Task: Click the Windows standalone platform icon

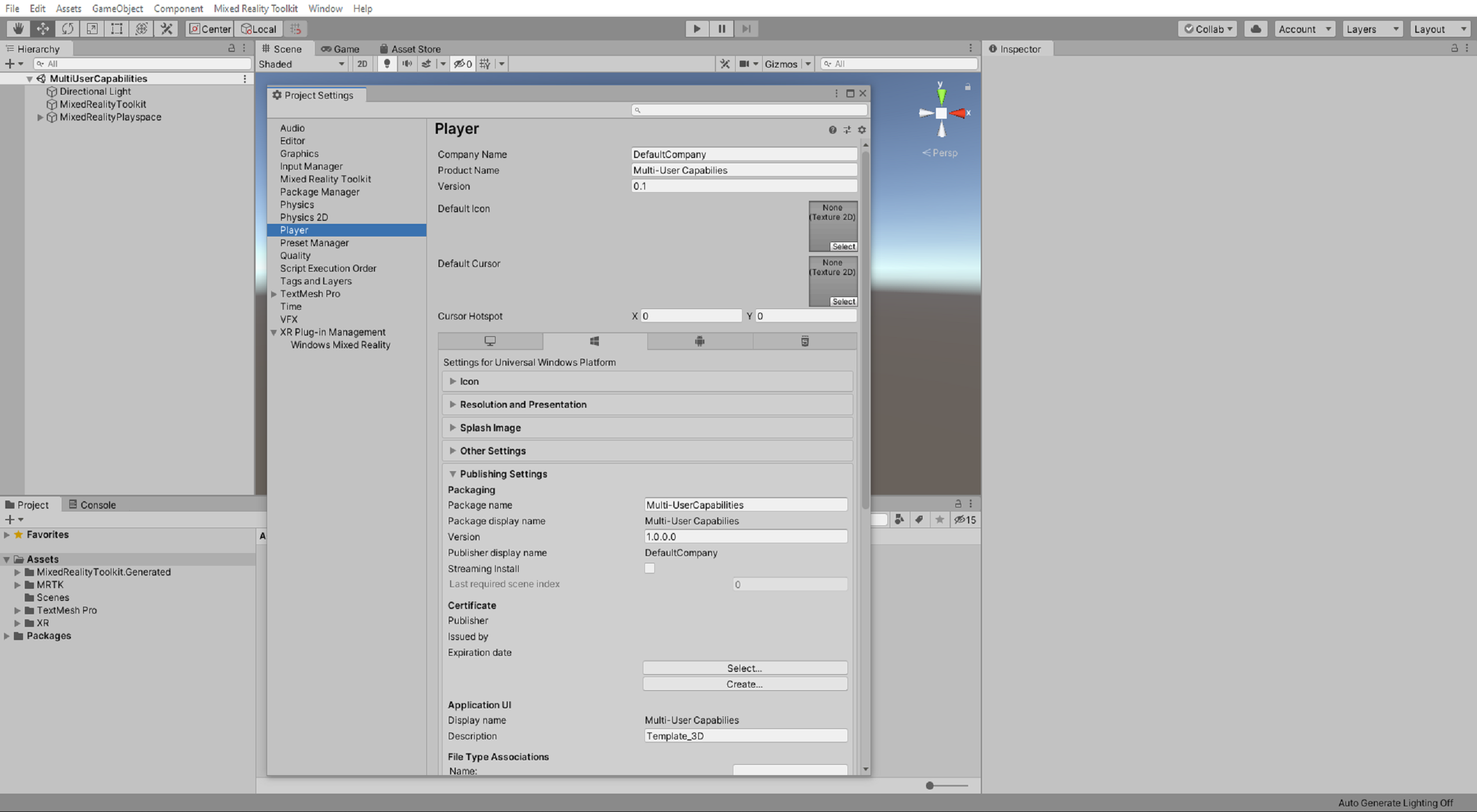Action: click(x=490, y=341)
